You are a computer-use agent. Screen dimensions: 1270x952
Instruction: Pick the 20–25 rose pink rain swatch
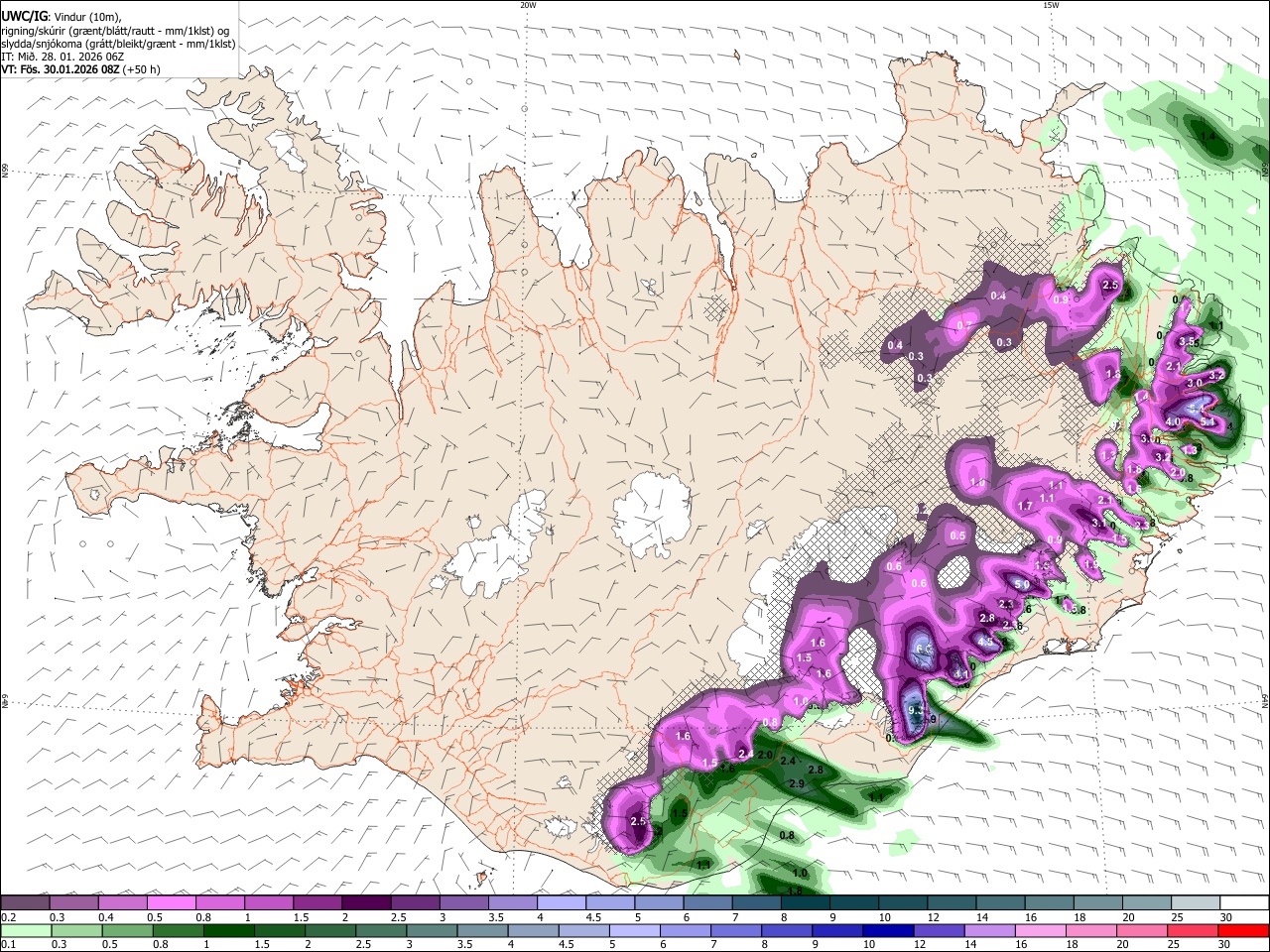tap(1142, 930)
